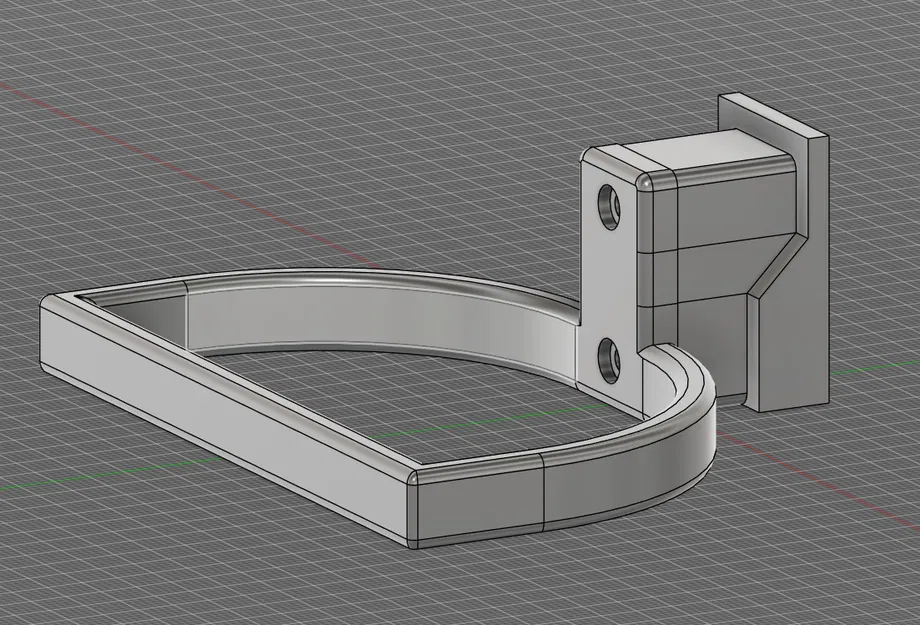The height and width of the screenshot is (625, 920).
Task: Select the curved inner wall of the ring
Action: point(381,319)
